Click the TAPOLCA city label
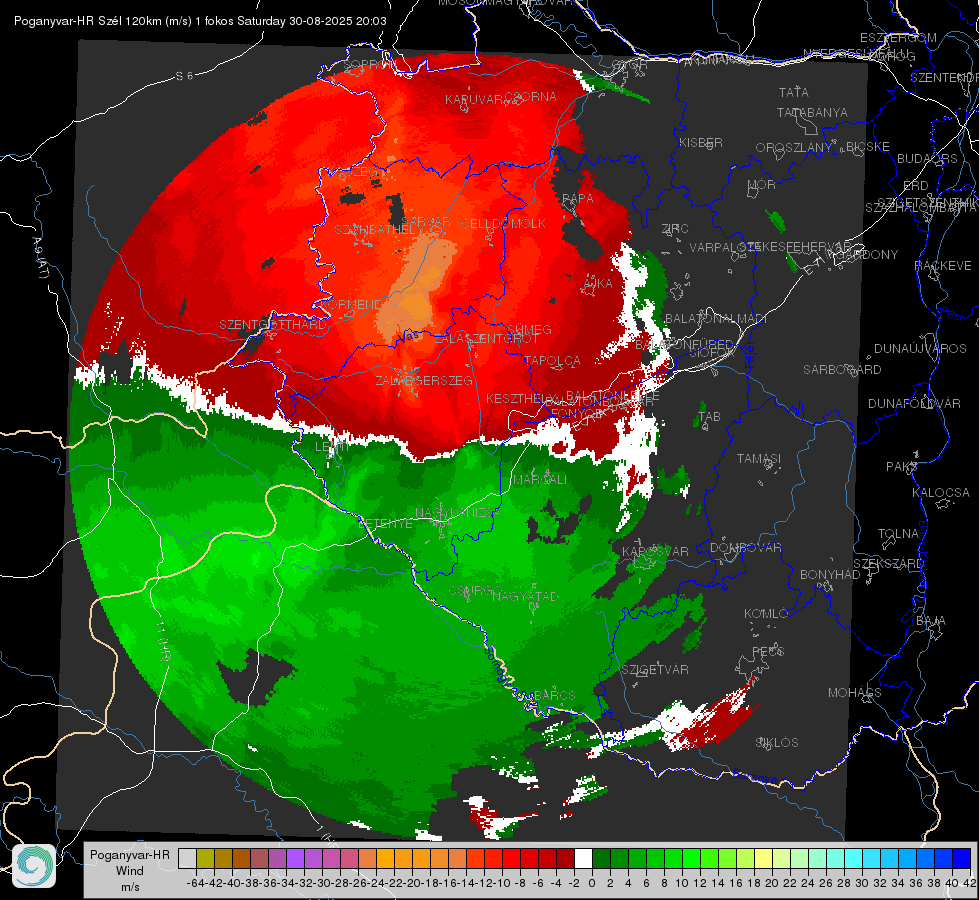This screenshot has width=979, height=900. [x=553, y=360]
